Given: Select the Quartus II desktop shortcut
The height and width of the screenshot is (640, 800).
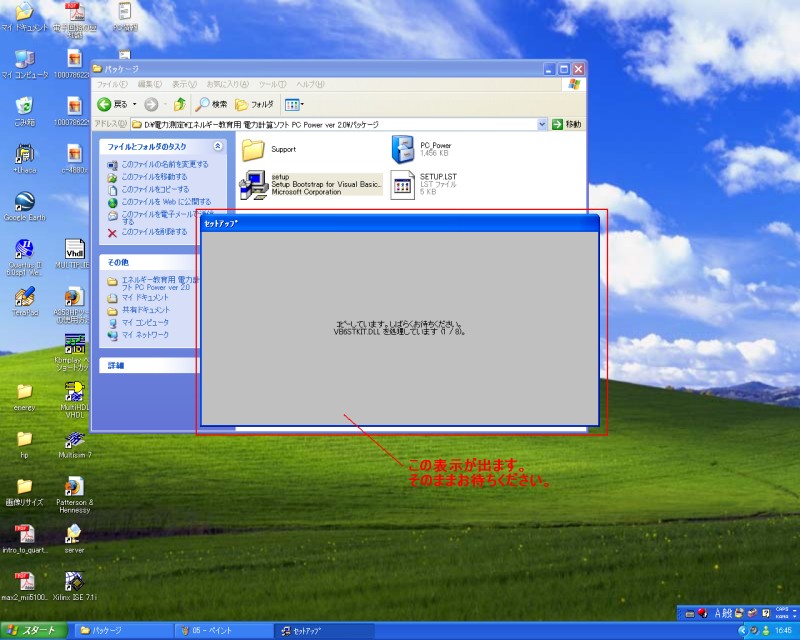Looking at the screenshot, I should pos(24,258).
